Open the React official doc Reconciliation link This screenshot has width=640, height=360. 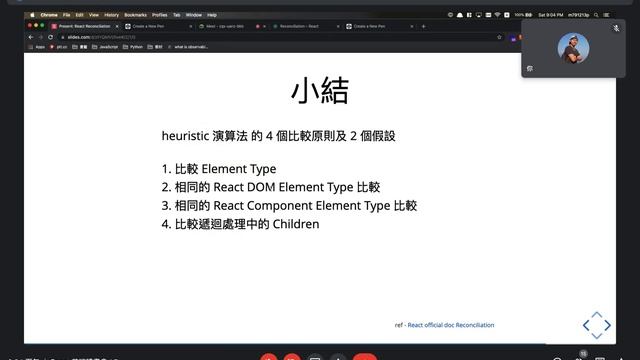pyautogui.click(x=451, y=325)
